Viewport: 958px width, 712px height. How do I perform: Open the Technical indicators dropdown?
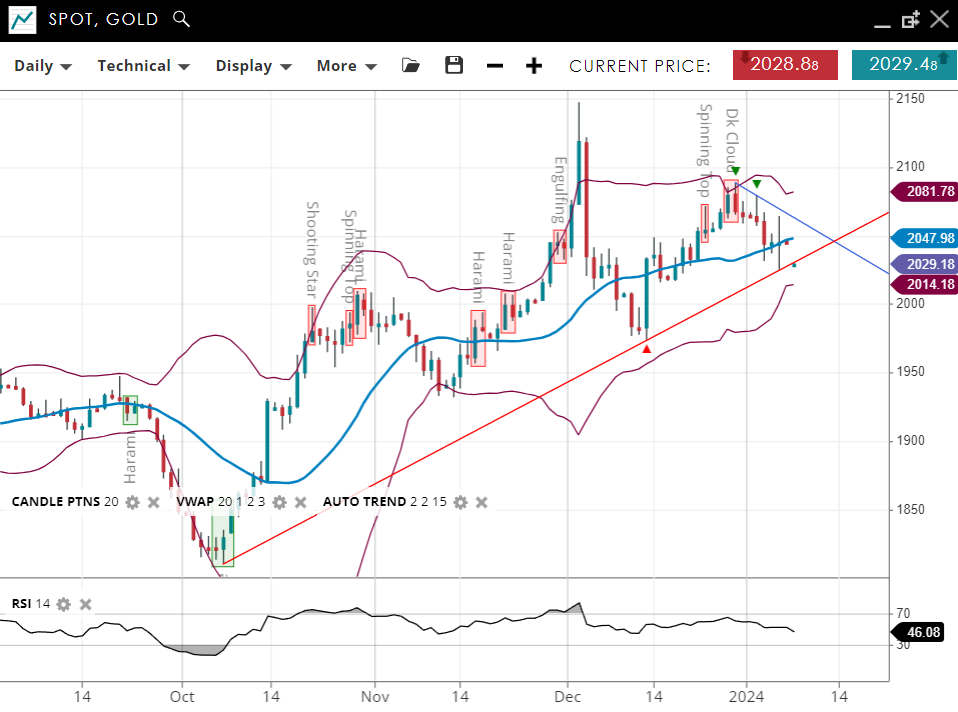tap(143, 66)
